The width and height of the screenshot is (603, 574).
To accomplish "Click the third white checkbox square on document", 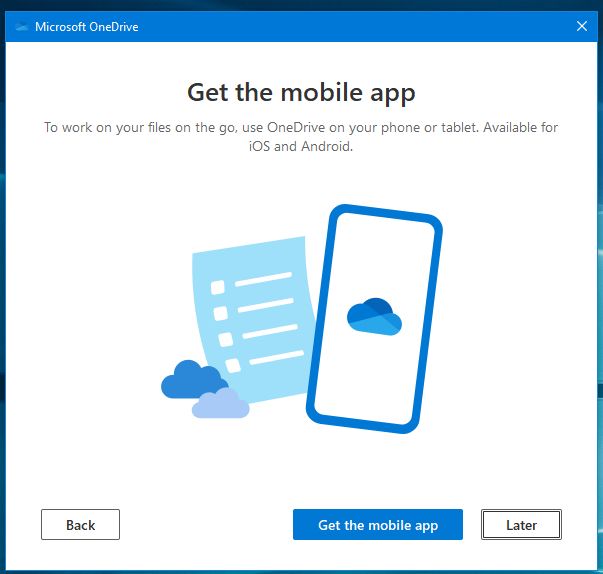I will (226, 339).
